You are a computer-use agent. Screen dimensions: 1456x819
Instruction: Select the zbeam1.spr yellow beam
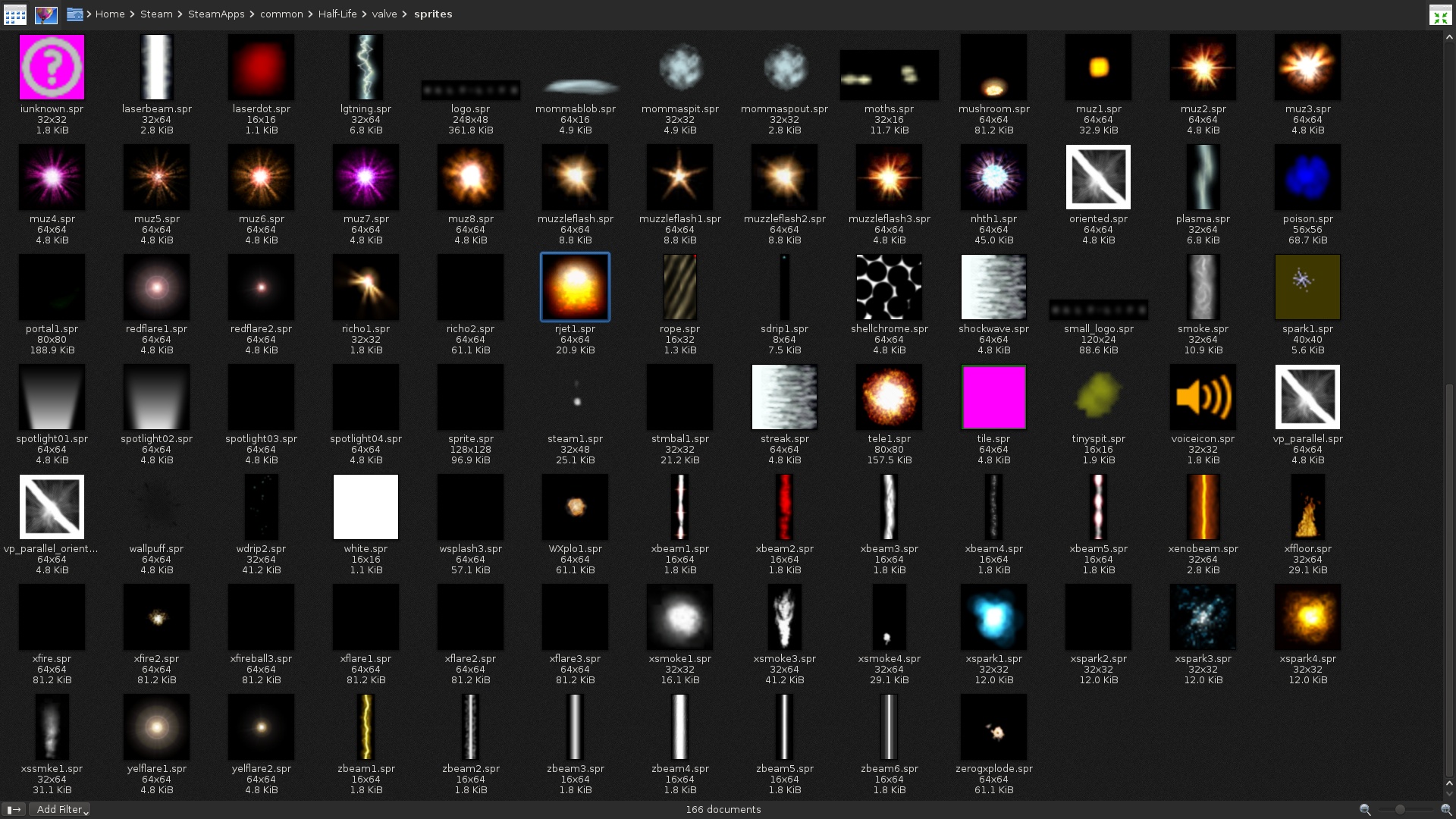coord(366,727)
